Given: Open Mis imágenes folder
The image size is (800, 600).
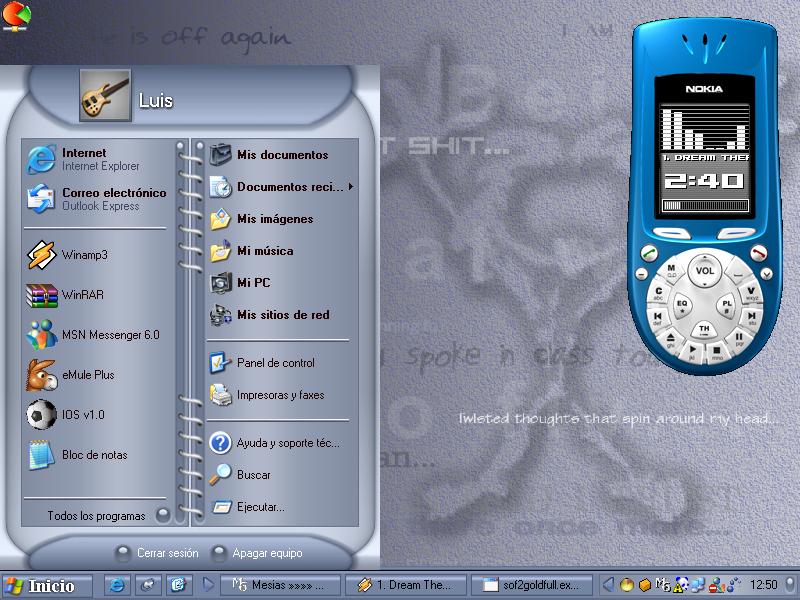Looking at the screenshot, I should tap(280, 219).
